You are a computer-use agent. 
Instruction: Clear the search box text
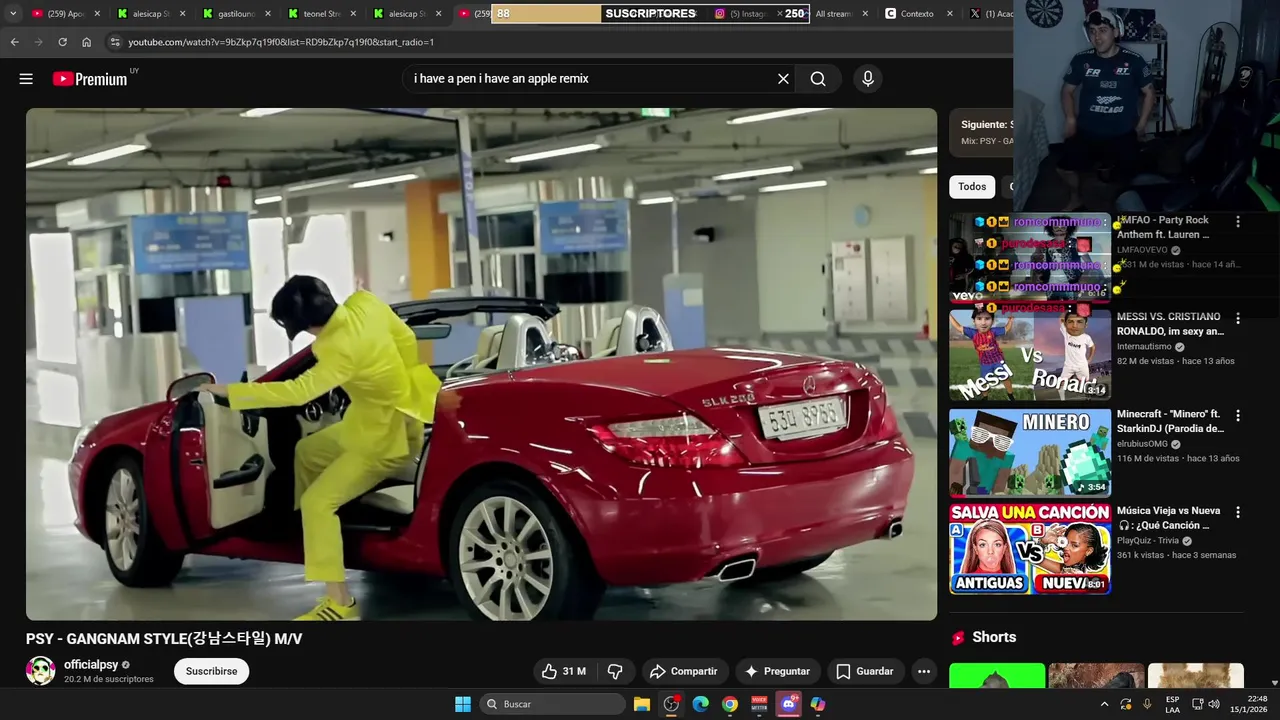tap(783, 79)
